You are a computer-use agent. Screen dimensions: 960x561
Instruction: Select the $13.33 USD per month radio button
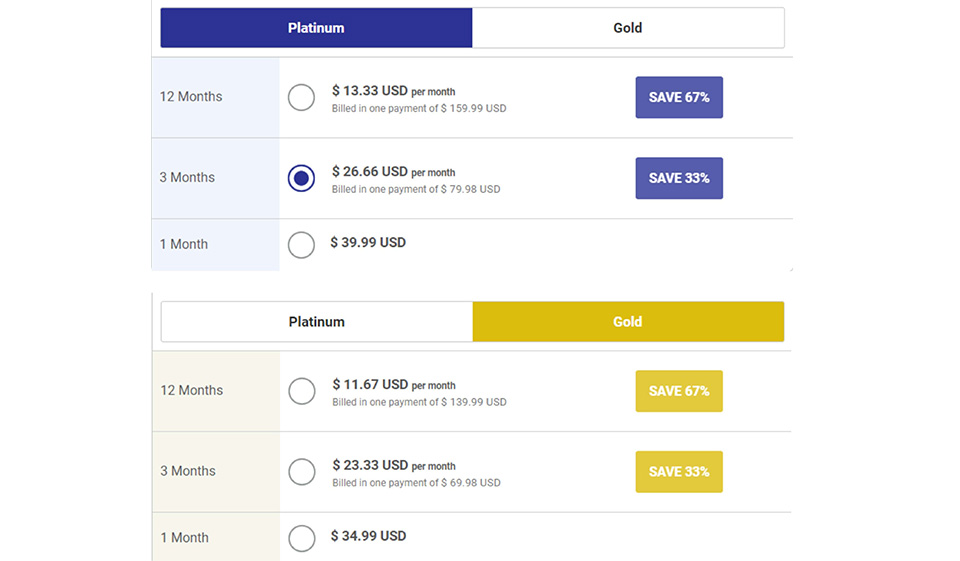301,97
